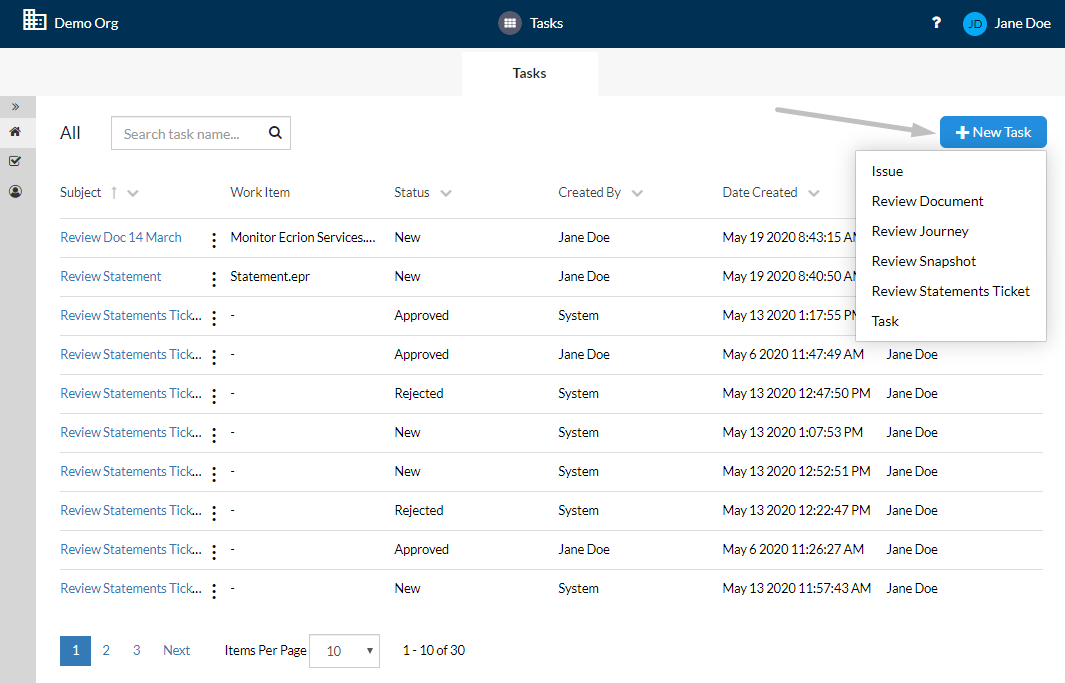Open Review Doc 14 March task
The image size is (1065, 683).
(121, 237)
